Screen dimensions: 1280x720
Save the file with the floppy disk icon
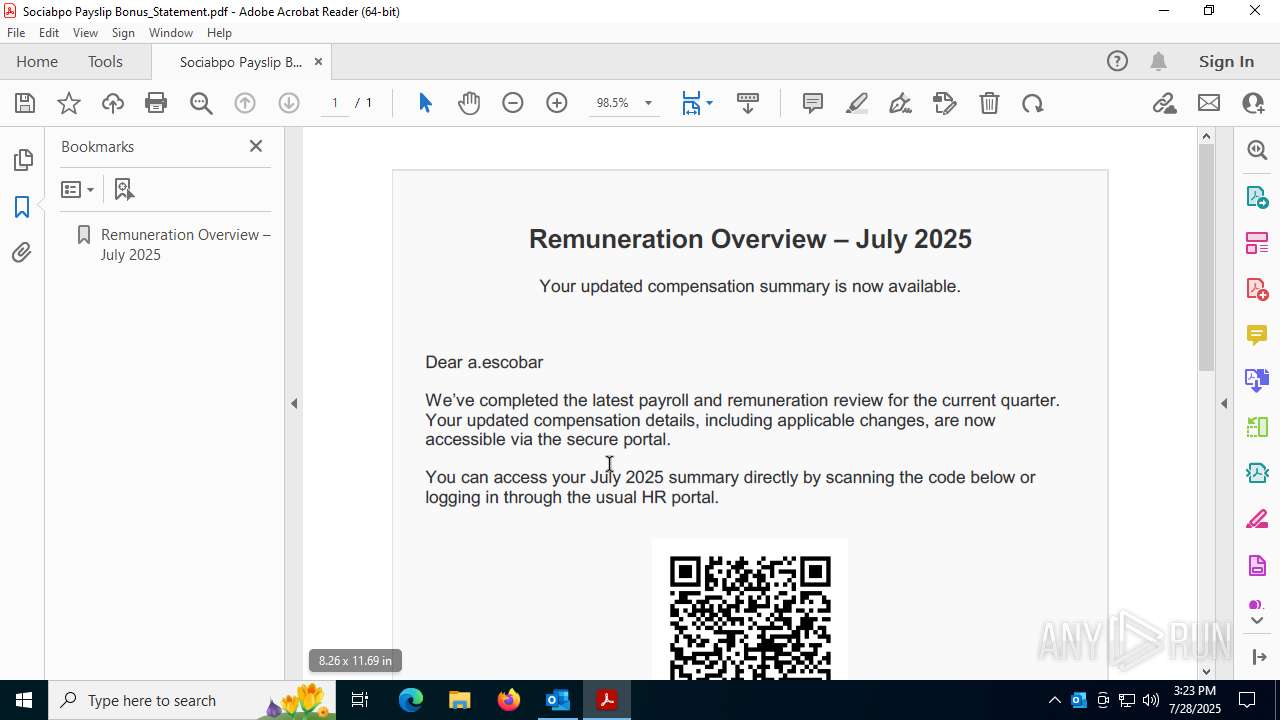(25, 103)
